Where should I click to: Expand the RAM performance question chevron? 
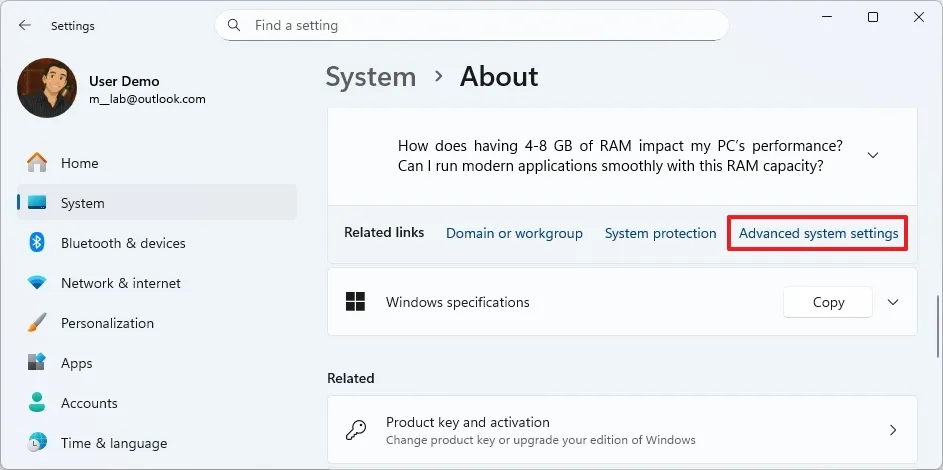tap(872, 155)
